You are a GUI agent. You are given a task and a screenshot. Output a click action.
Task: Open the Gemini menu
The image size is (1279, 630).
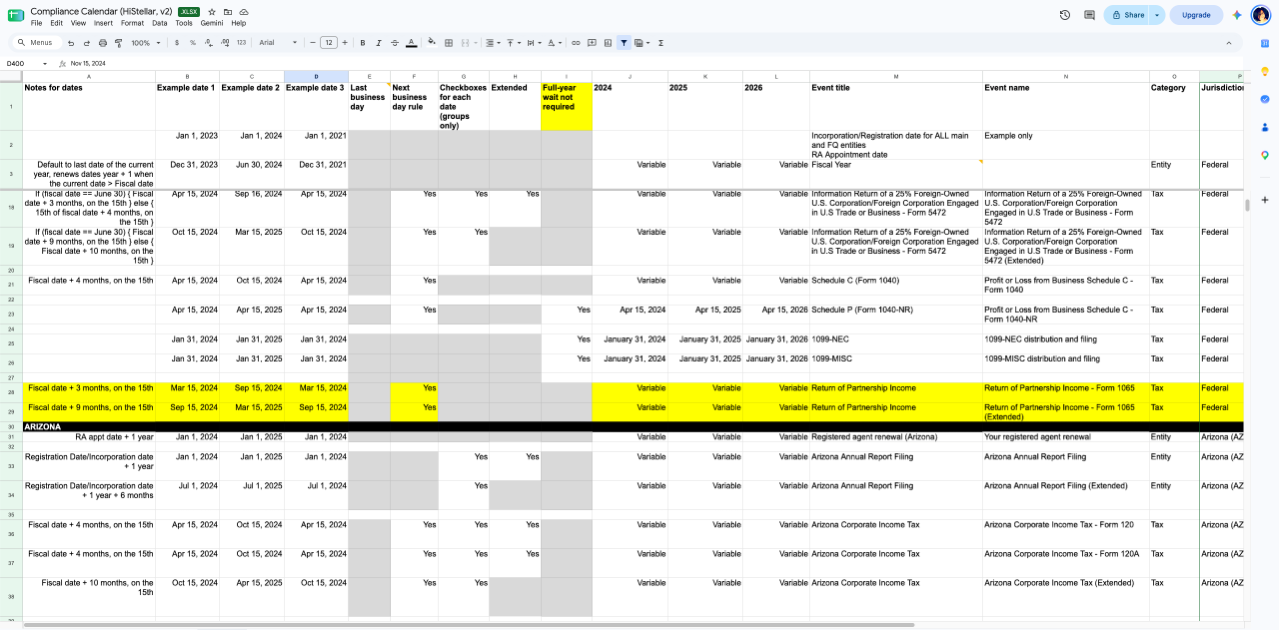pos(212,23)
